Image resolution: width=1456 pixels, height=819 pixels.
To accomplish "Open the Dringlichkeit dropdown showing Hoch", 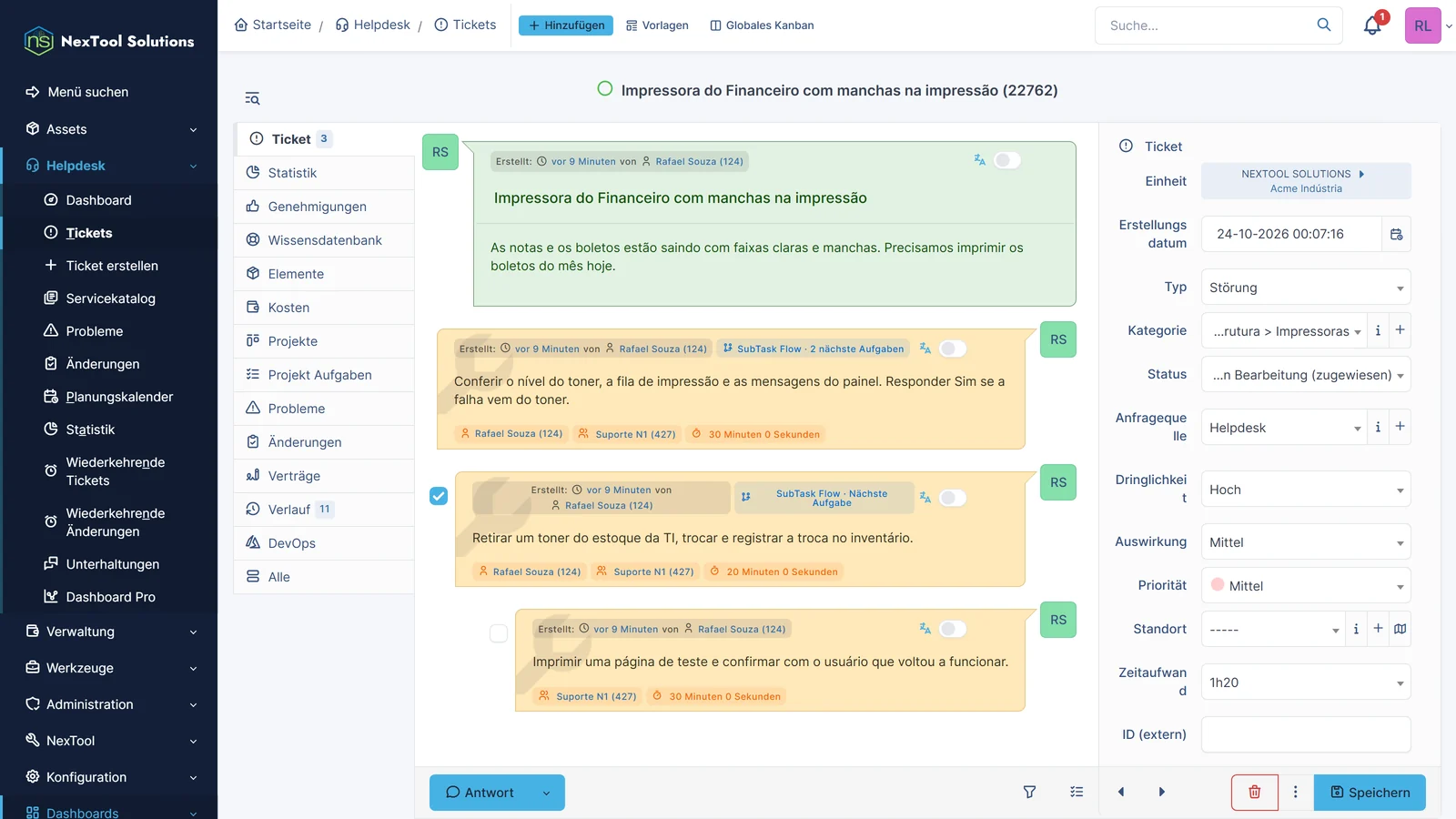I will (x=1306, y=490).
